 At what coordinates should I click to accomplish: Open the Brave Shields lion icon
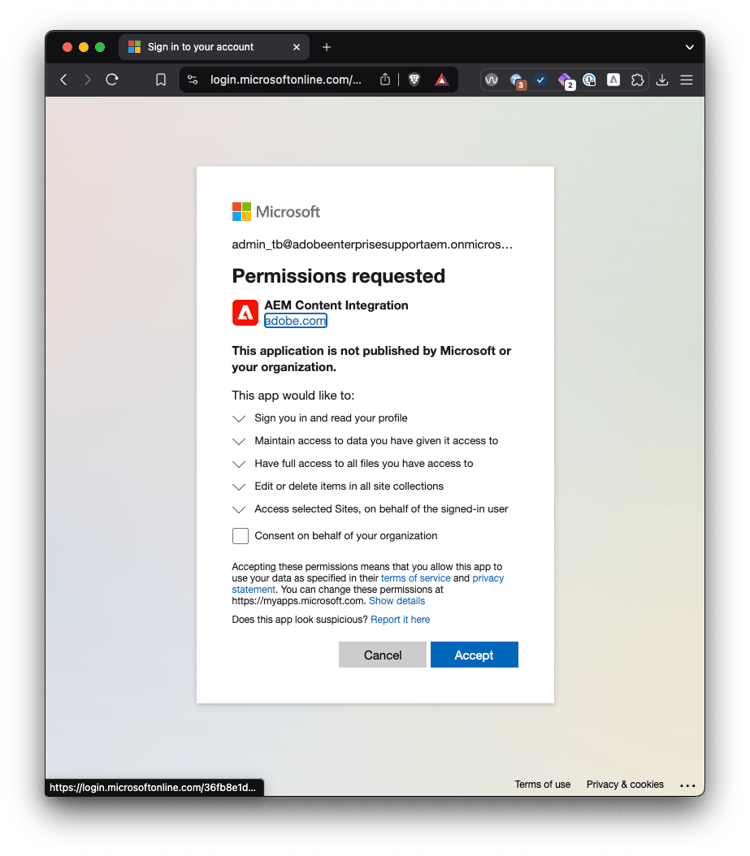414,80
